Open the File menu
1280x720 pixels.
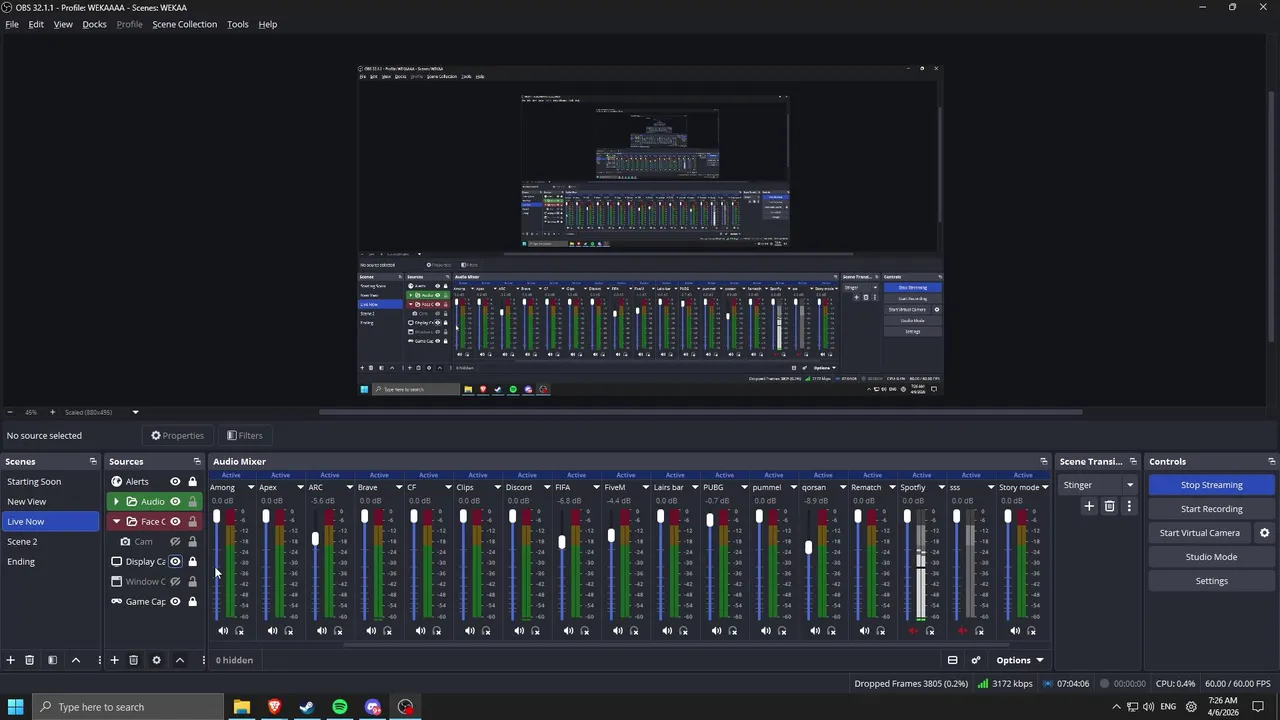12,24
